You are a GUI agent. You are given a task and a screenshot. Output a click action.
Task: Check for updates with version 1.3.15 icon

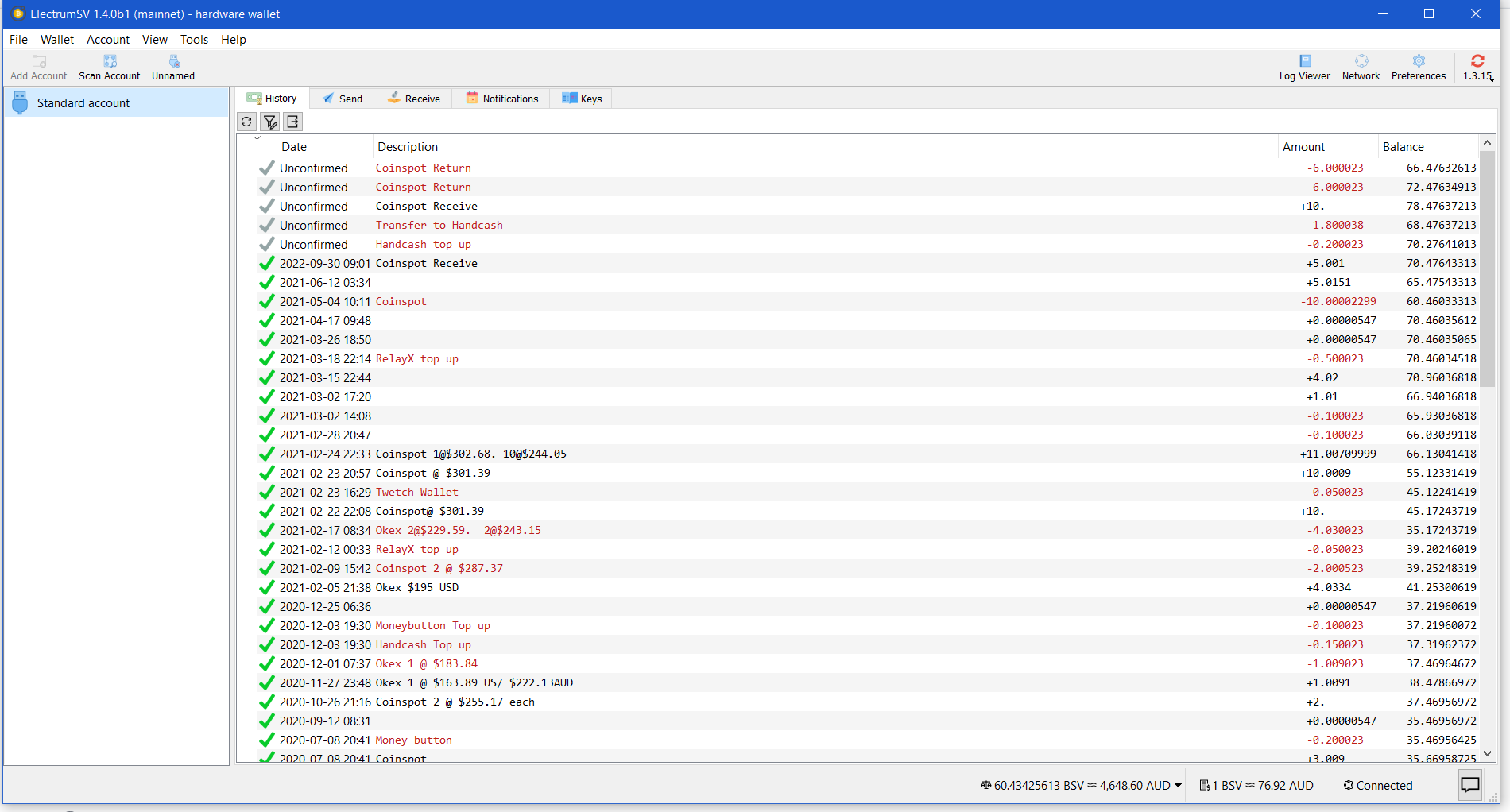pyautogui.click(x=1477, y=67)
